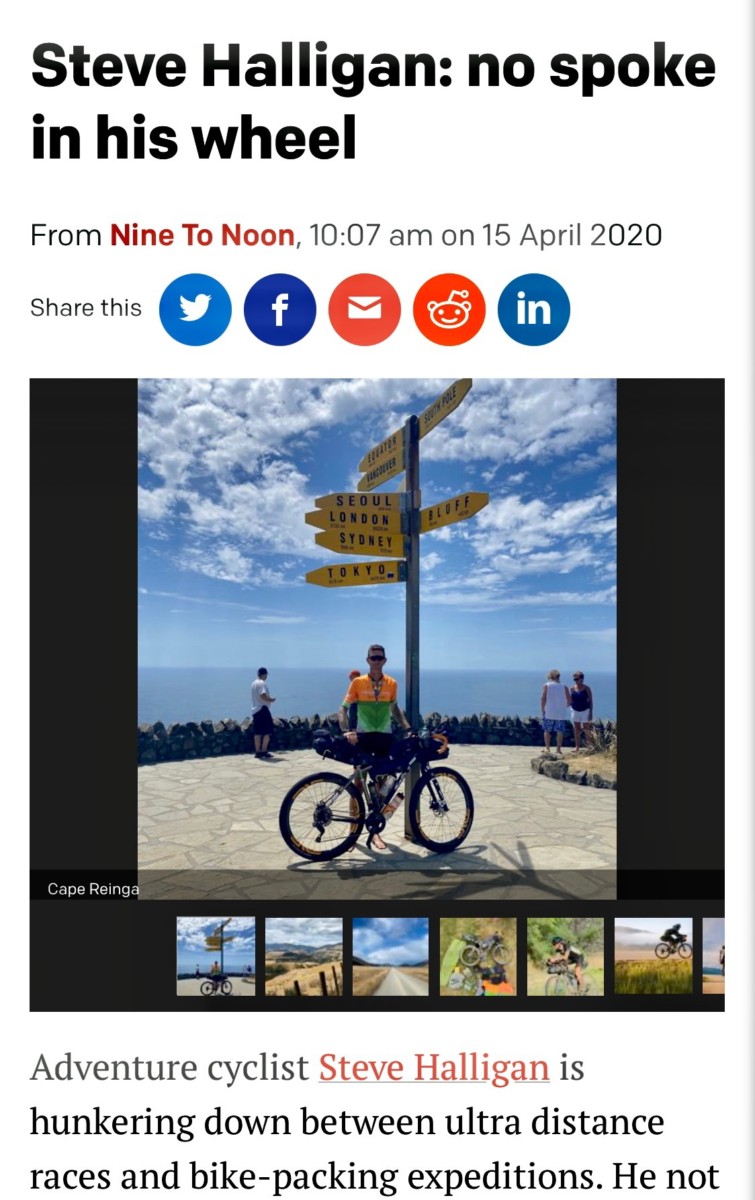The height and width of the screenshot is (1200, 755).
Task: Click the article headline about Steve Halligan
Action: pos(374,103)
